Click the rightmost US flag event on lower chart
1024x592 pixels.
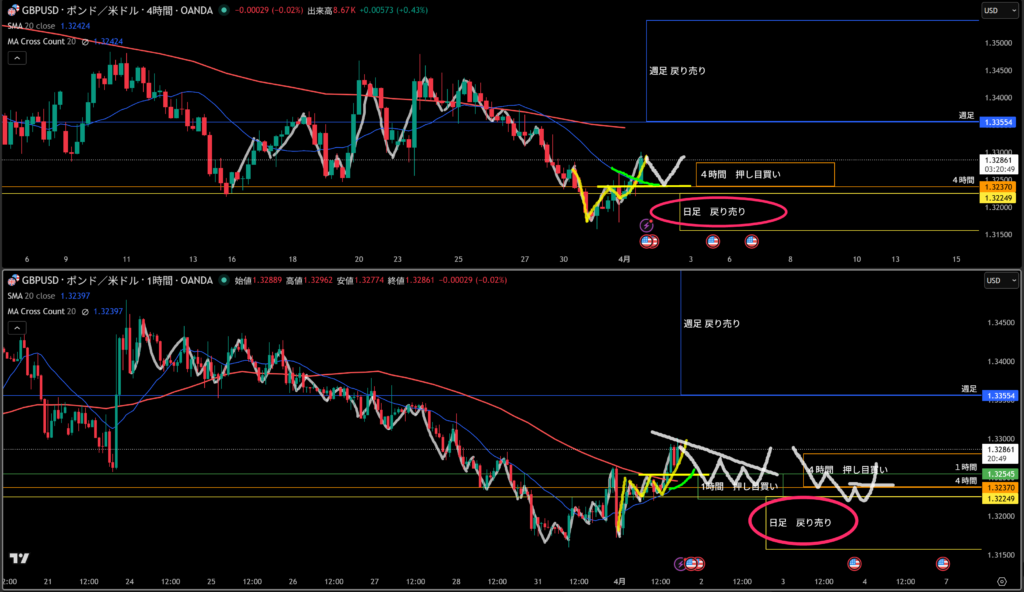942,564
